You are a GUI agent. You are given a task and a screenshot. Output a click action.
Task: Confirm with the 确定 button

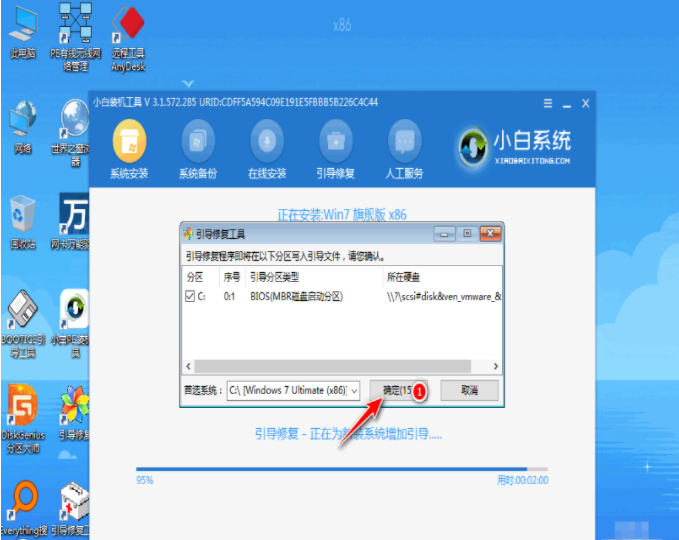(398, 390)
